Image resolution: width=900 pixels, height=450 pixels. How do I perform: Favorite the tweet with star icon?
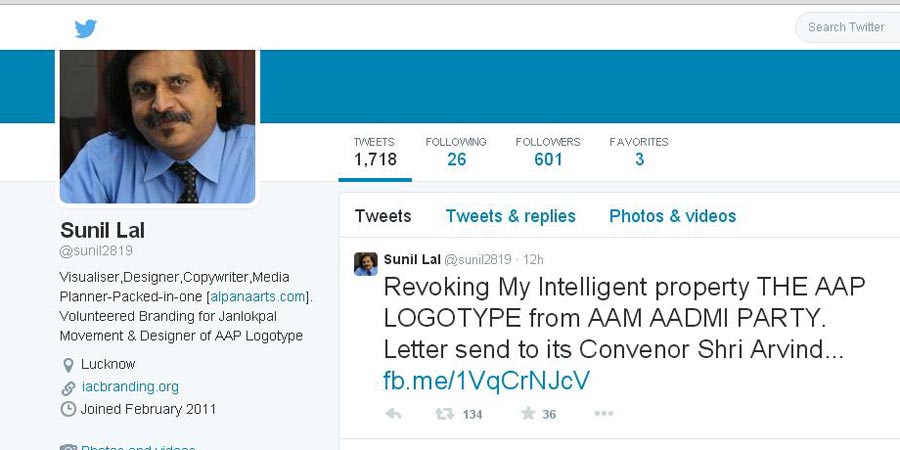[528, 414]
